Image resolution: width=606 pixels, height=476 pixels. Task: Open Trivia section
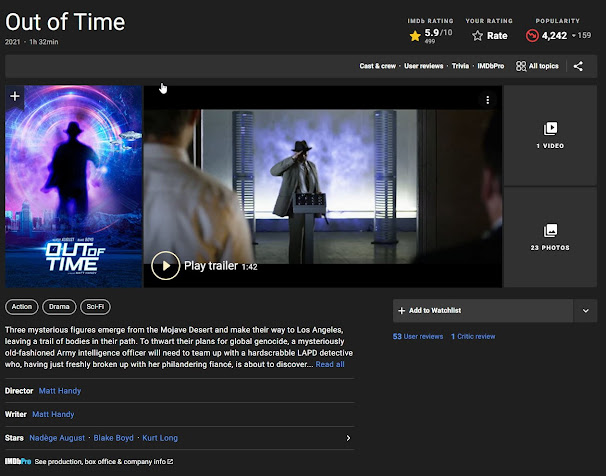460,66
